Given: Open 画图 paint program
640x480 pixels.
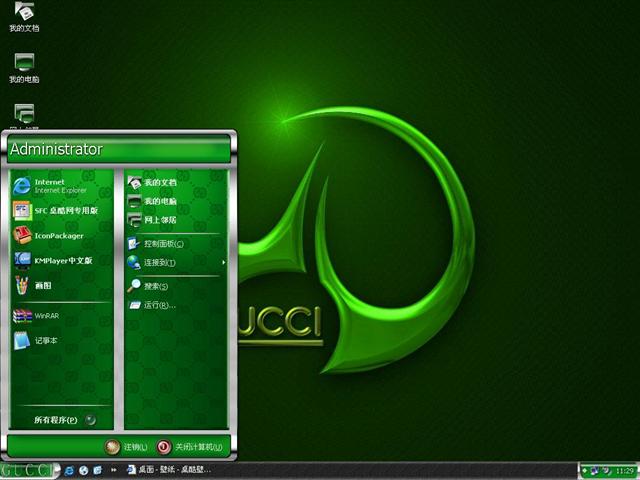Looking at the screenshot, I should point(61,285).
